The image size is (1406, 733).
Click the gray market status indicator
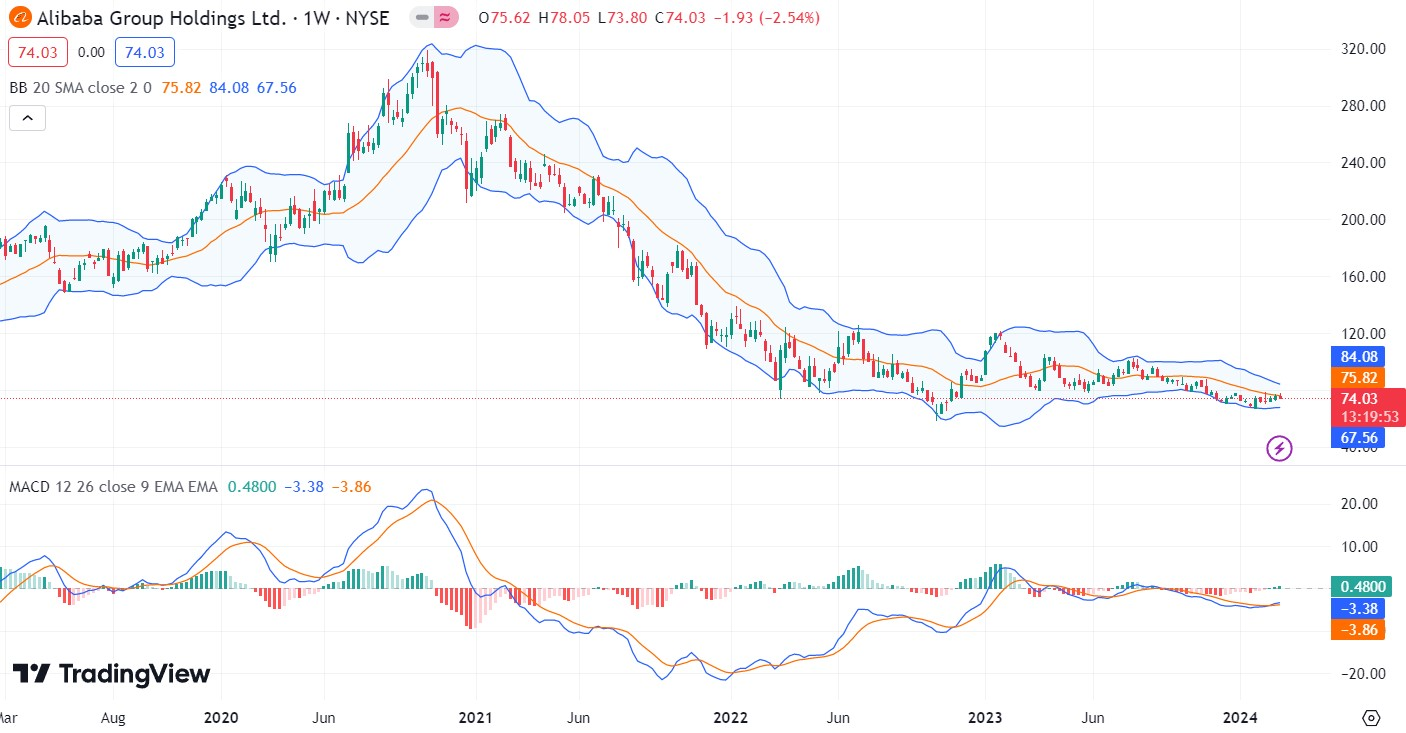(x=422, y=17)
